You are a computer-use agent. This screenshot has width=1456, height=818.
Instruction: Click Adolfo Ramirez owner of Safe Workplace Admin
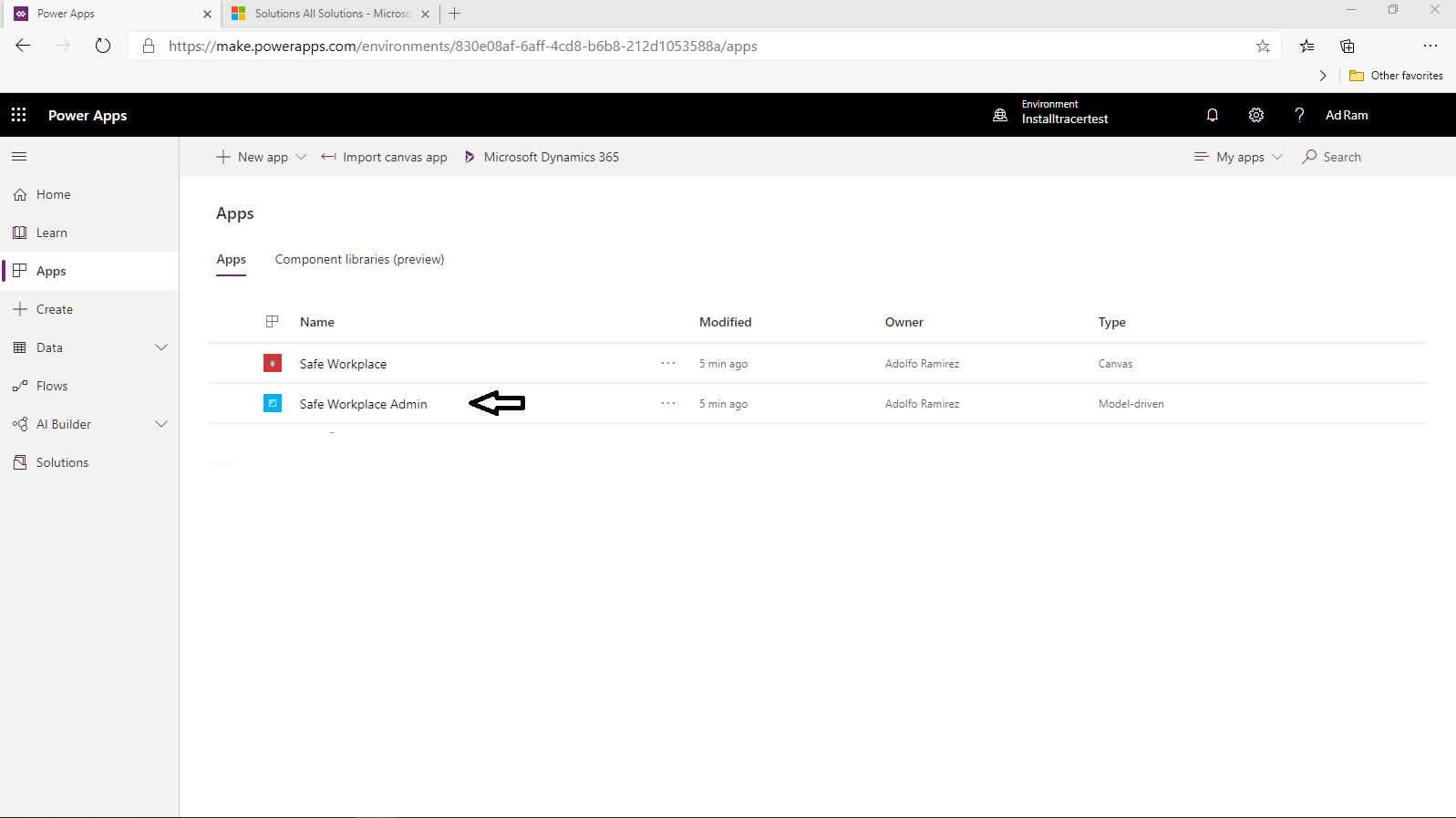pos(922,404)
